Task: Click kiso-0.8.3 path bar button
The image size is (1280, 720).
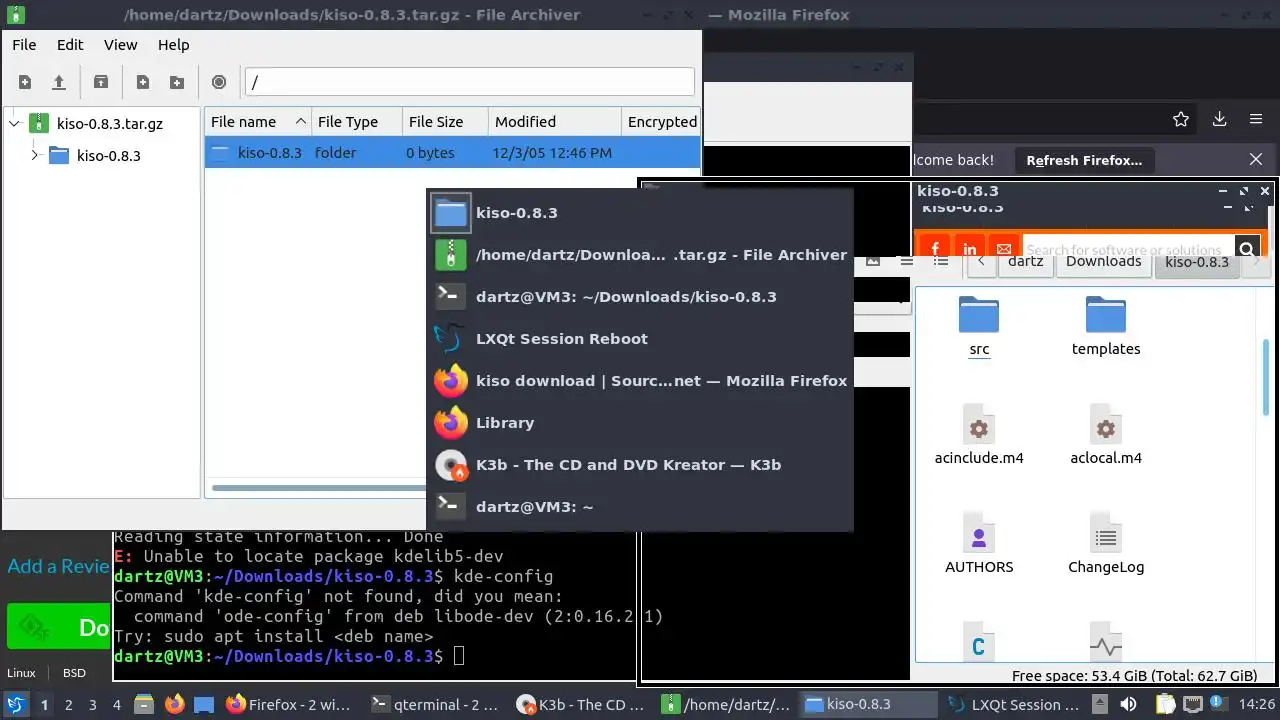Action: tap(1197, 262)
